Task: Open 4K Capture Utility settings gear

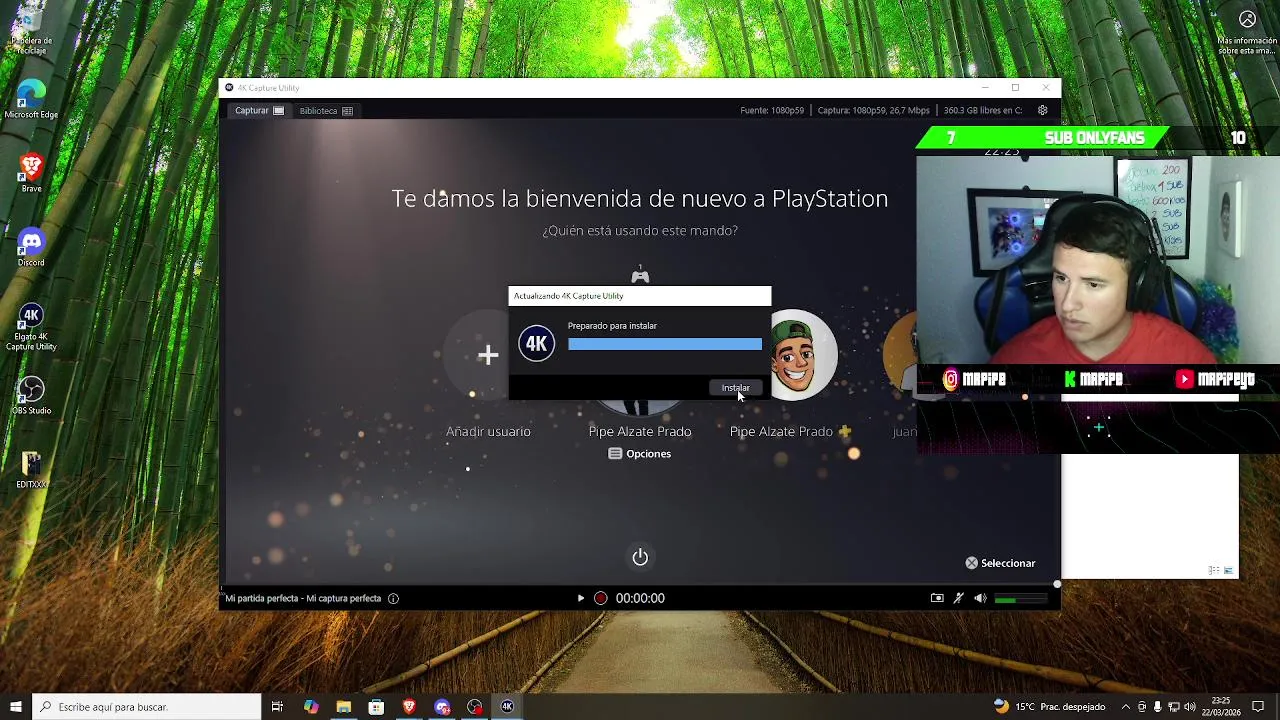Action: 1043,110
